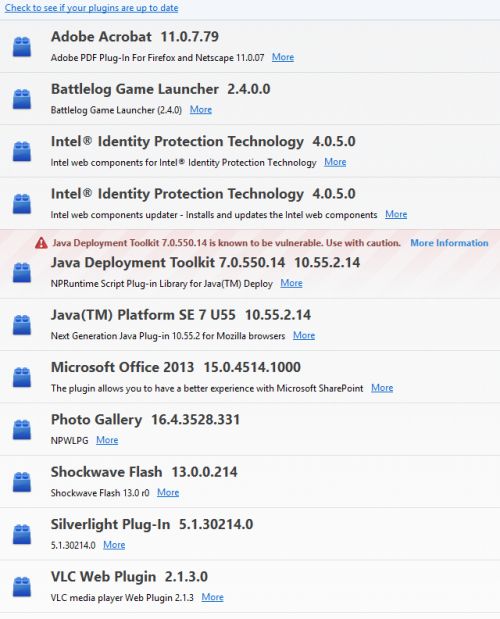Viewport: 500px width, 619px height.
Task: Select the 'Adobe Acrobat 11.0.7.79' title
Action: [135, 37]
